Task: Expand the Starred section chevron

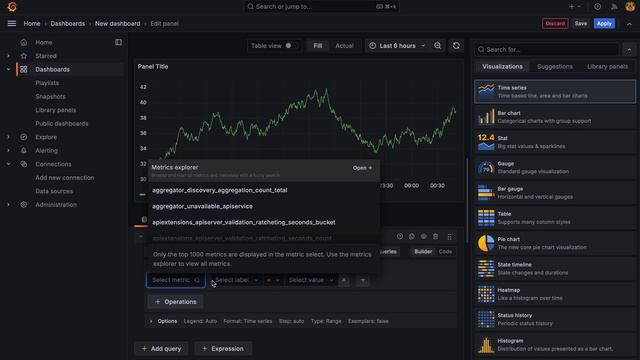Action: click(9, 56)
